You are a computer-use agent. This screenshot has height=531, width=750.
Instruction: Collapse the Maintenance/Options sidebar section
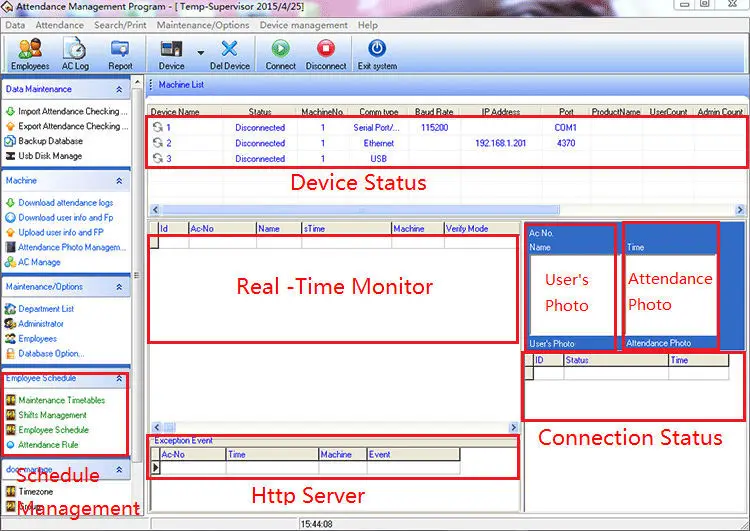120,287
